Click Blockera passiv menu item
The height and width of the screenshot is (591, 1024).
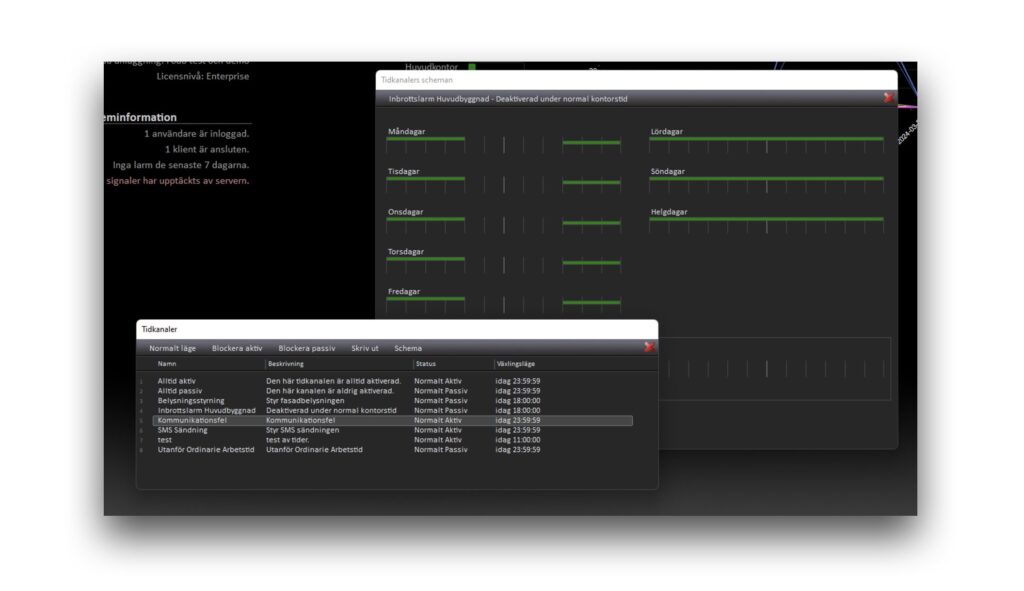307,348
